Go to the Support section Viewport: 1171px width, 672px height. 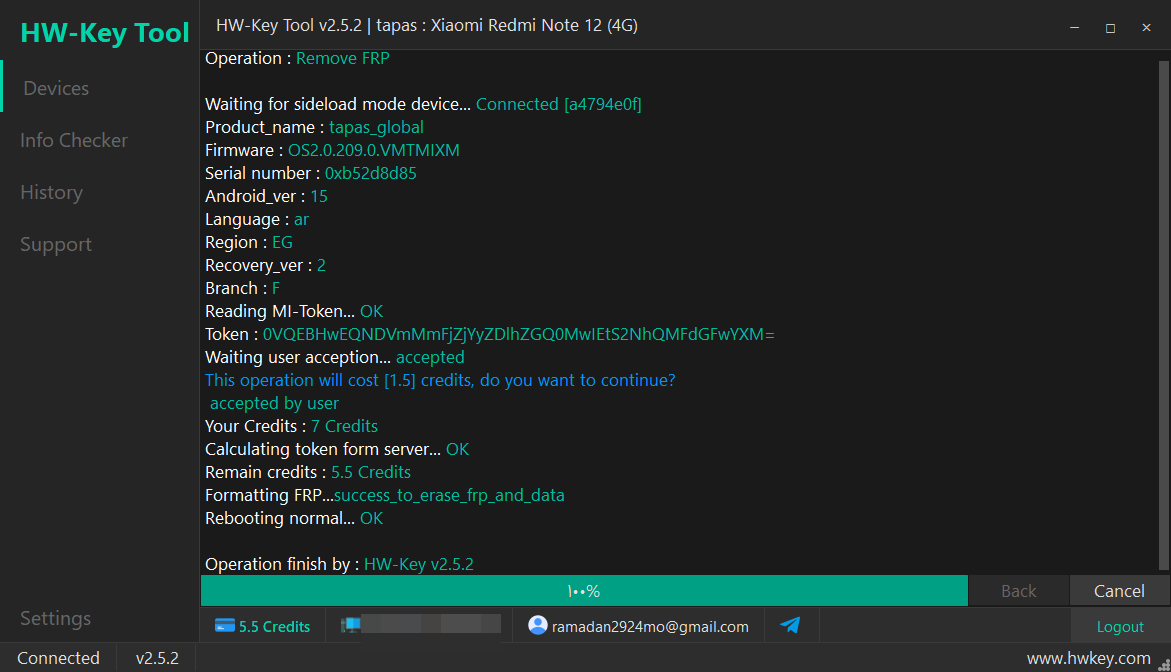tap(56, 245)
